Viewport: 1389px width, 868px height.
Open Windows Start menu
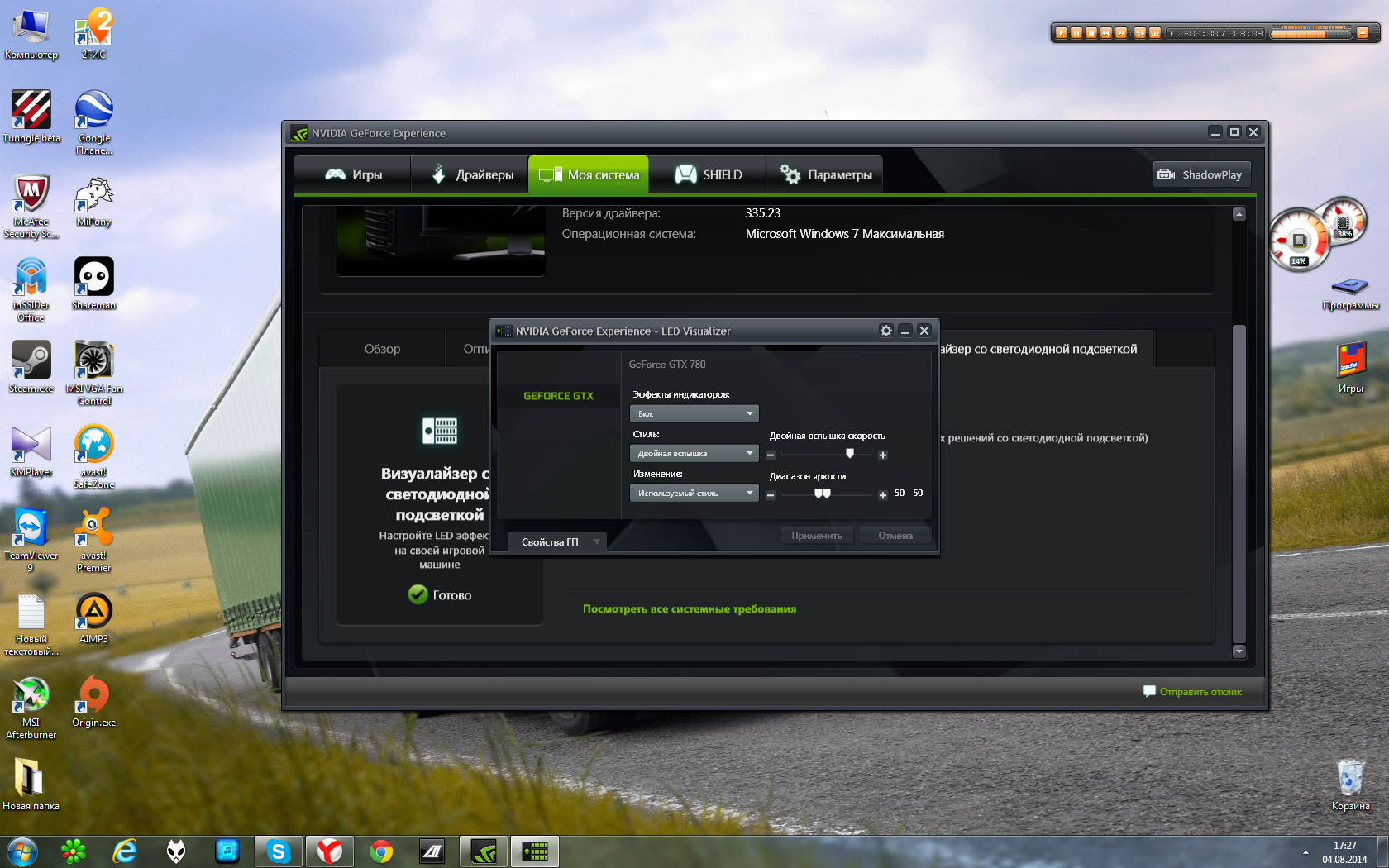pyautogui.click(x=22, y=851)
